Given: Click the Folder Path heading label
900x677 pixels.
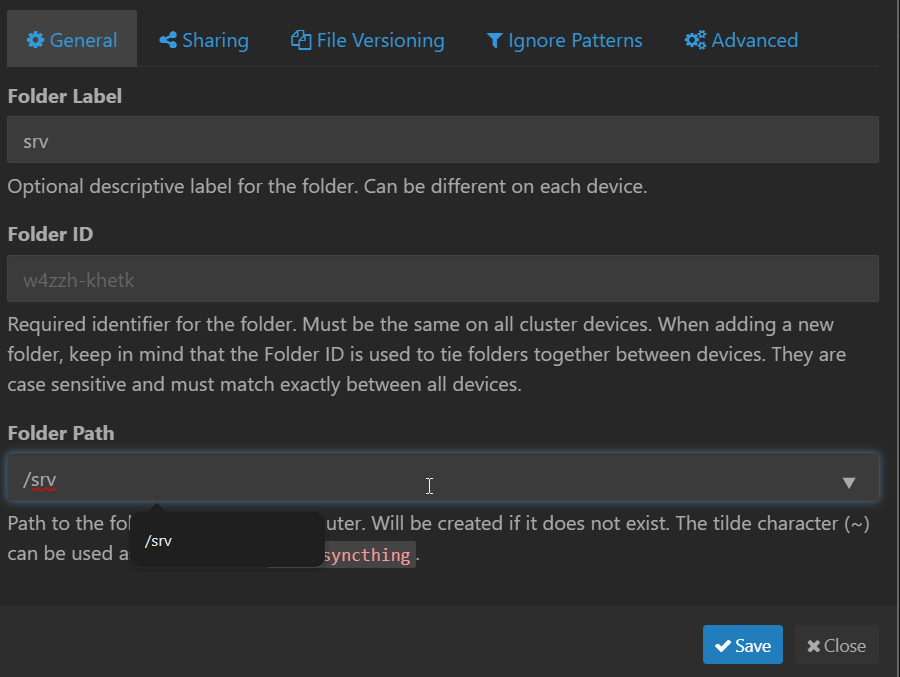Looking at the screenshot, I should tap(61, 434).
